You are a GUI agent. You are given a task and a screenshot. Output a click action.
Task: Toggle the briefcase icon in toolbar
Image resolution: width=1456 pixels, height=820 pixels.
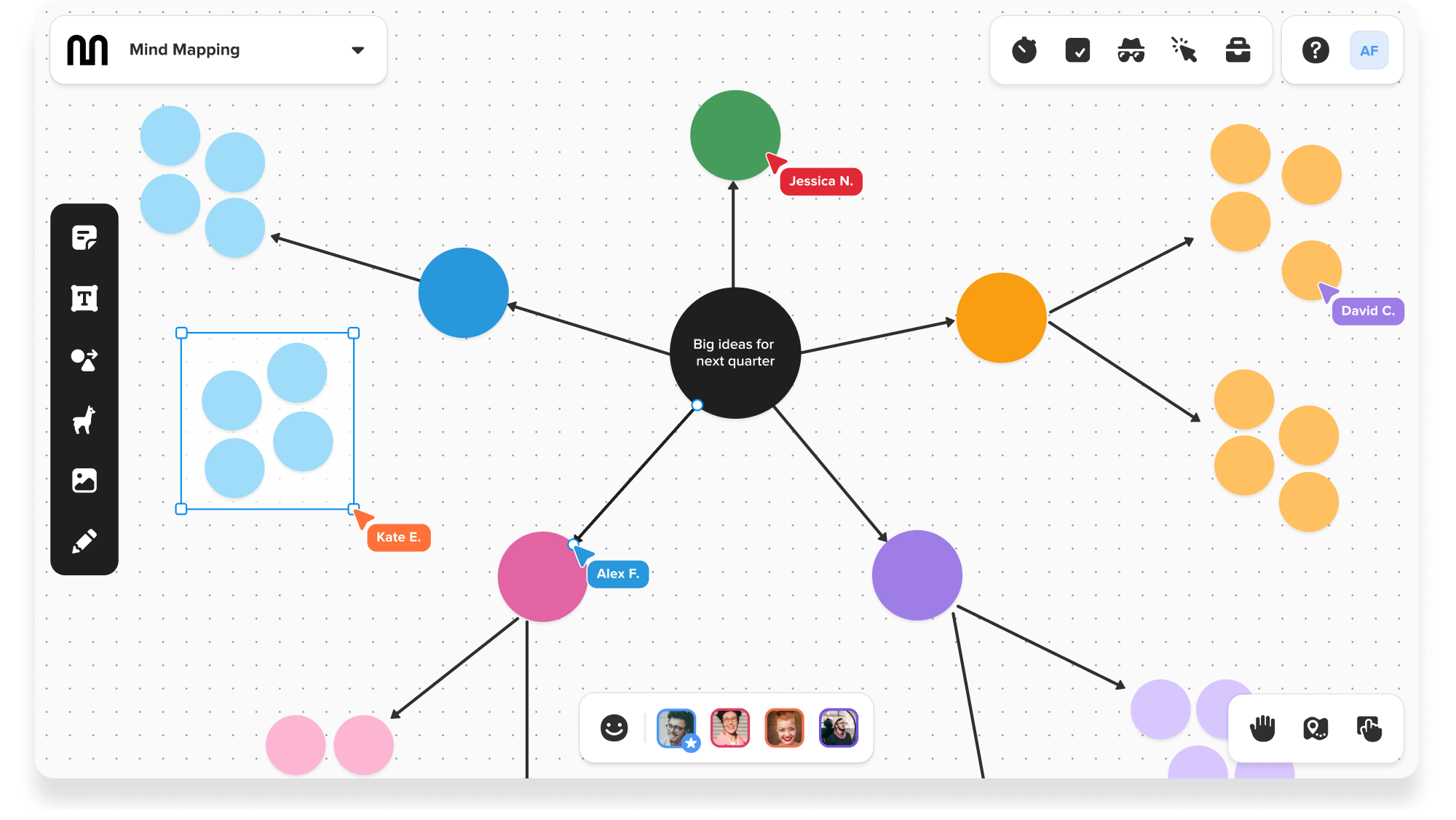1237,49
